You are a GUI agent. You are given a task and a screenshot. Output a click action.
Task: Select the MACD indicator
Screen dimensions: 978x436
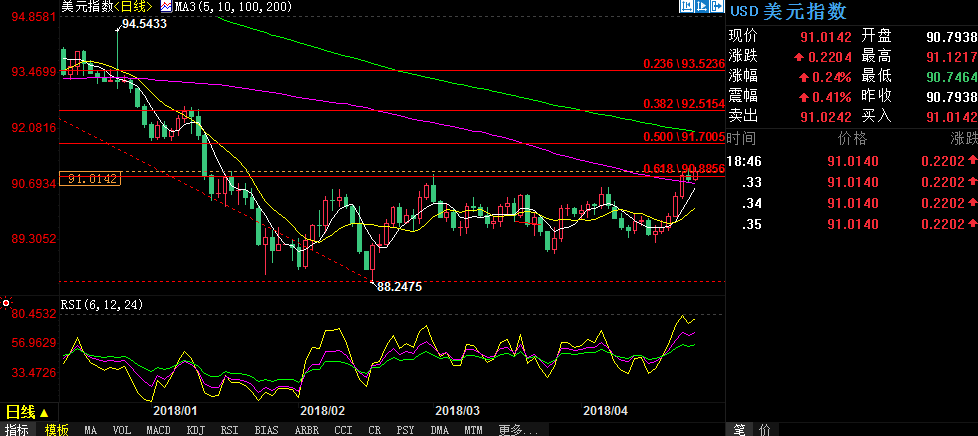158,429
